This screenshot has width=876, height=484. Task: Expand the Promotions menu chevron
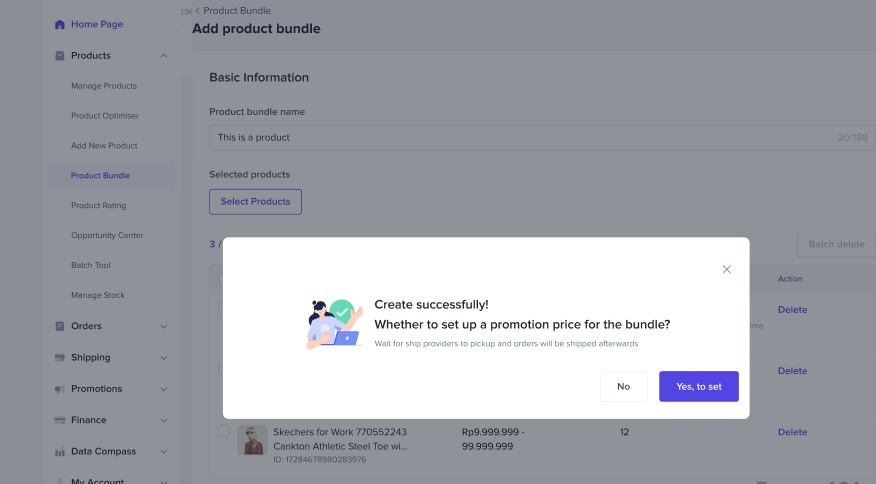click(164, 389)
